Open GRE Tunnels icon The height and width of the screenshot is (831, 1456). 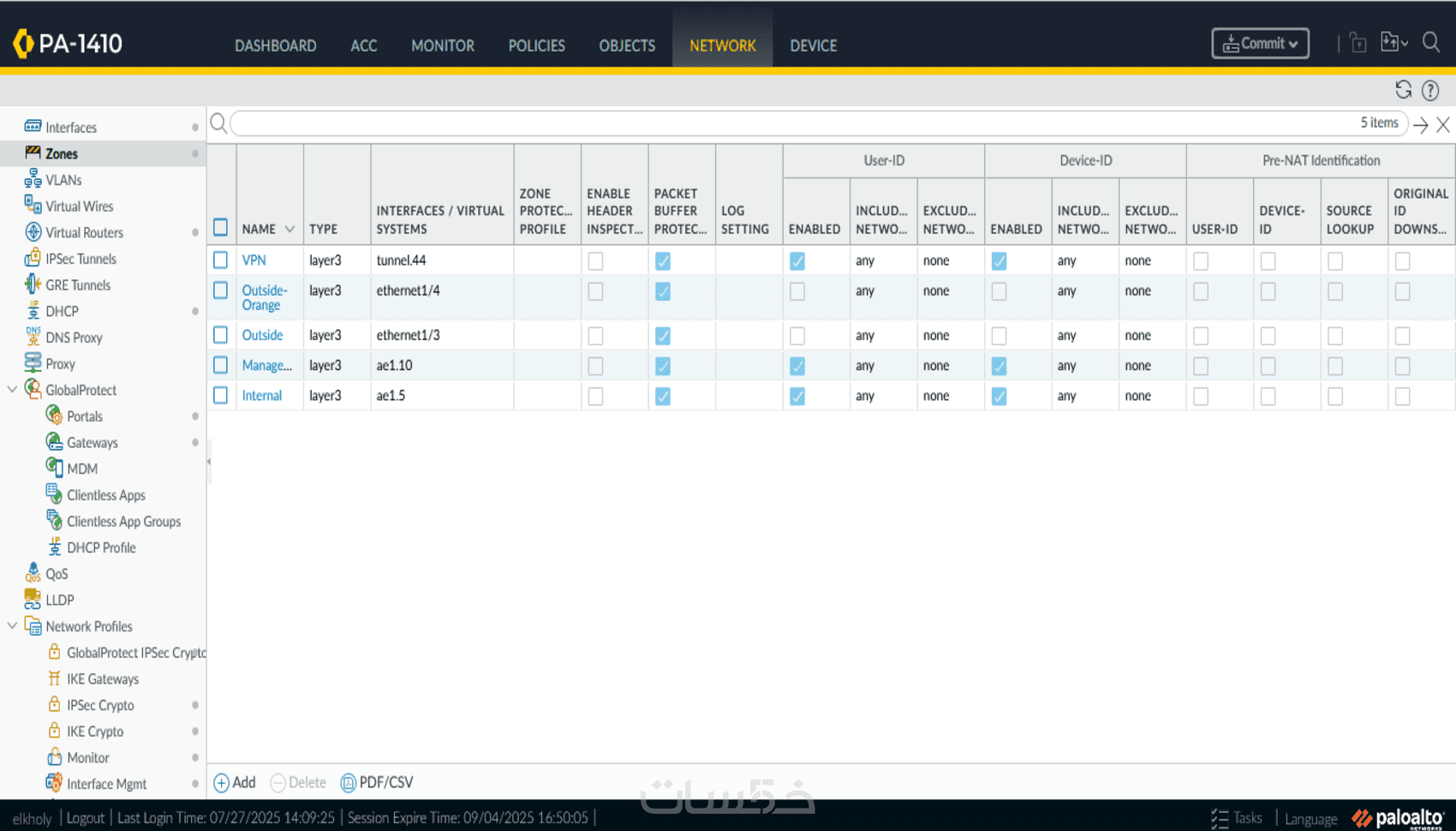coord(33,284)
